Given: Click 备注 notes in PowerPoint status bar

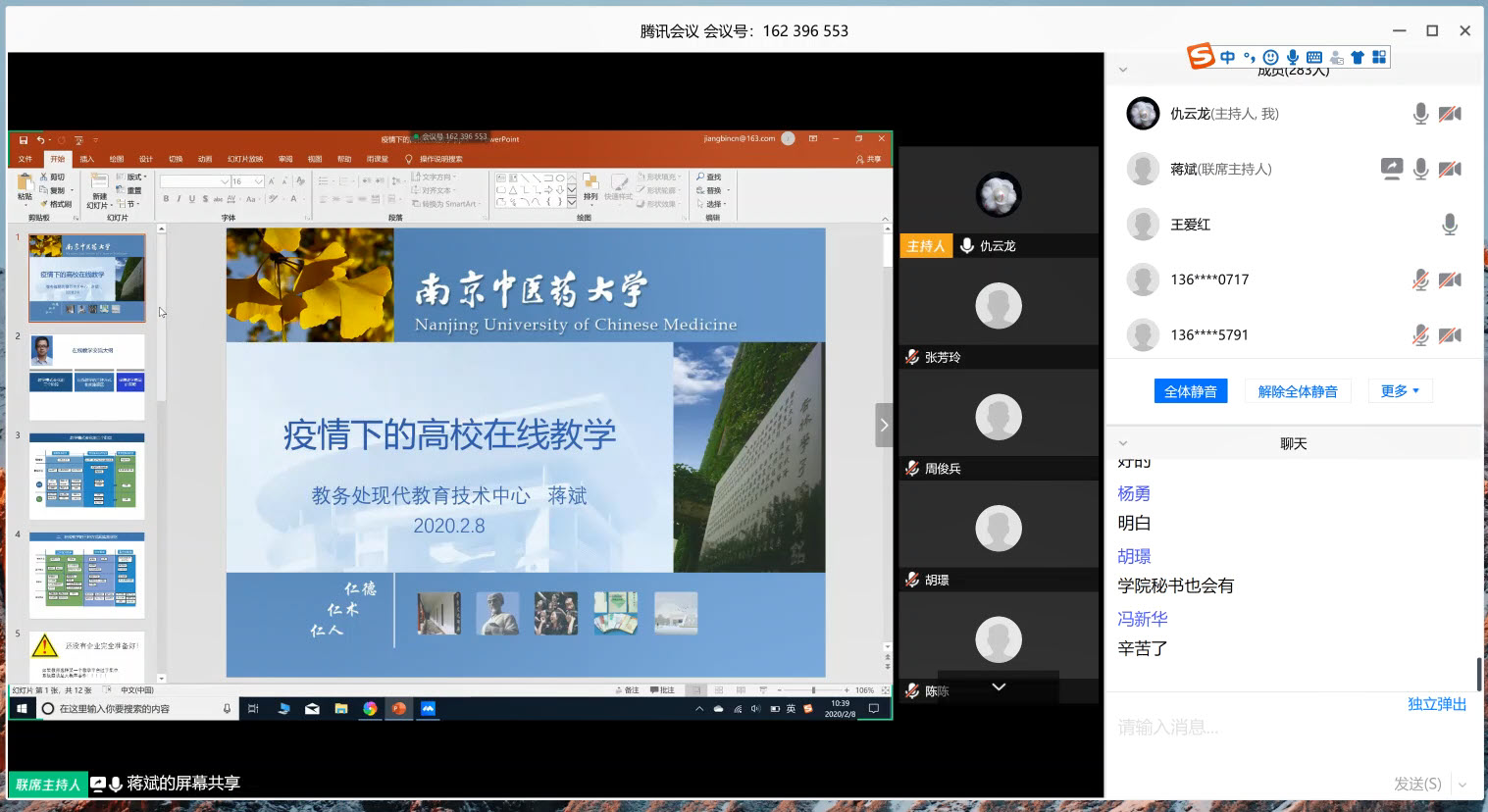Looking at the screenshot, I should tap(627, 690).
